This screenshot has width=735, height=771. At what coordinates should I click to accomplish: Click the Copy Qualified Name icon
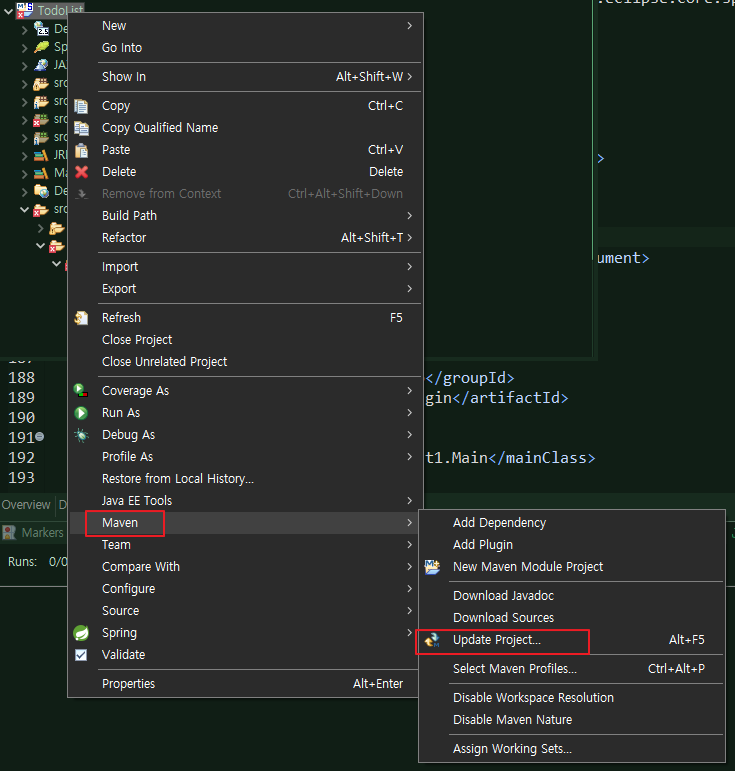pyautogui.click(x=81, y=128)
